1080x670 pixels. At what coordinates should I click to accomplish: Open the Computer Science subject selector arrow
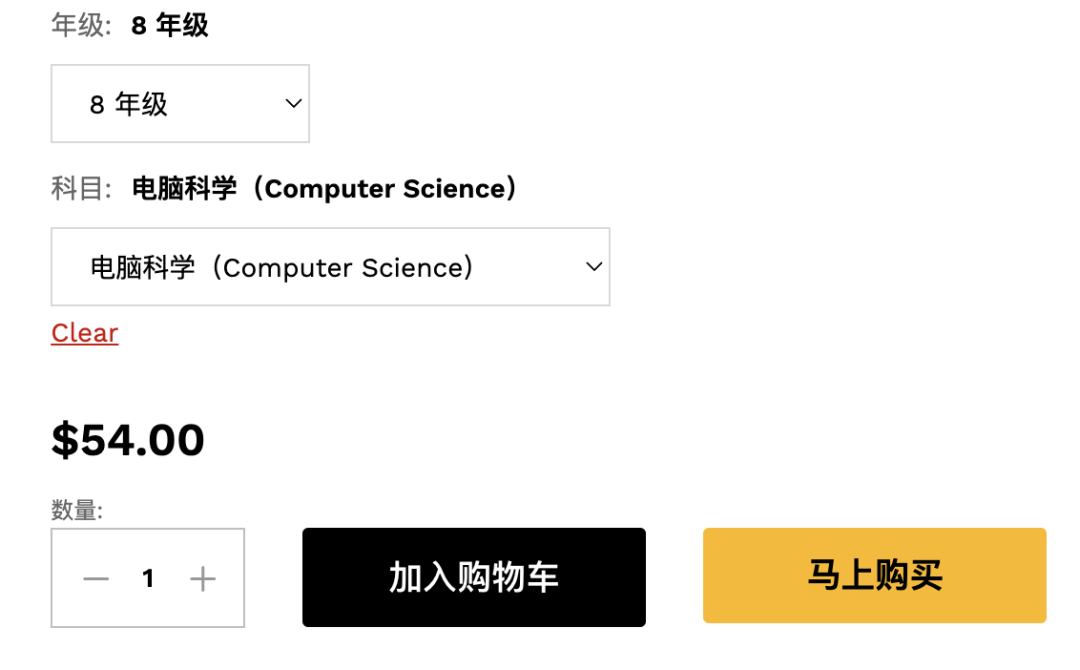pos(594,267)
